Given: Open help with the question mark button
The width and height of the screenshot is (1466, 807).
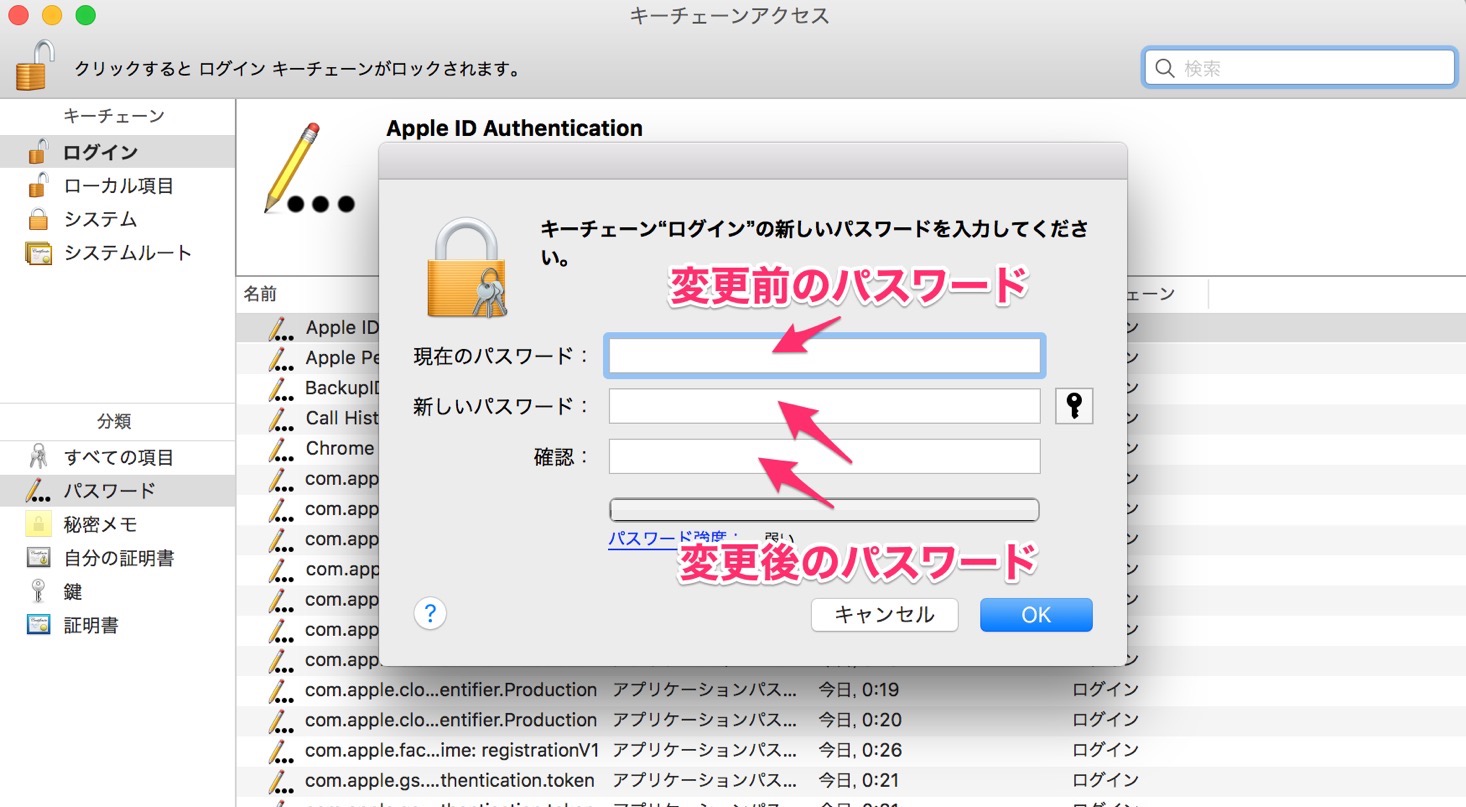Looking at the screenshot, I should (430, 613).
